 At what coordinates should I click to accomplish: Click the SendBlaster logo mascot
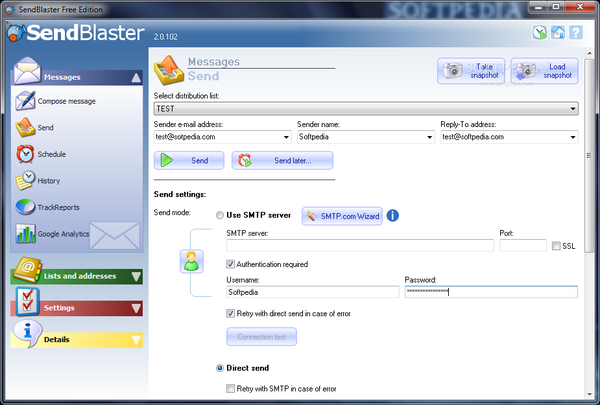(x=16, y=33)
